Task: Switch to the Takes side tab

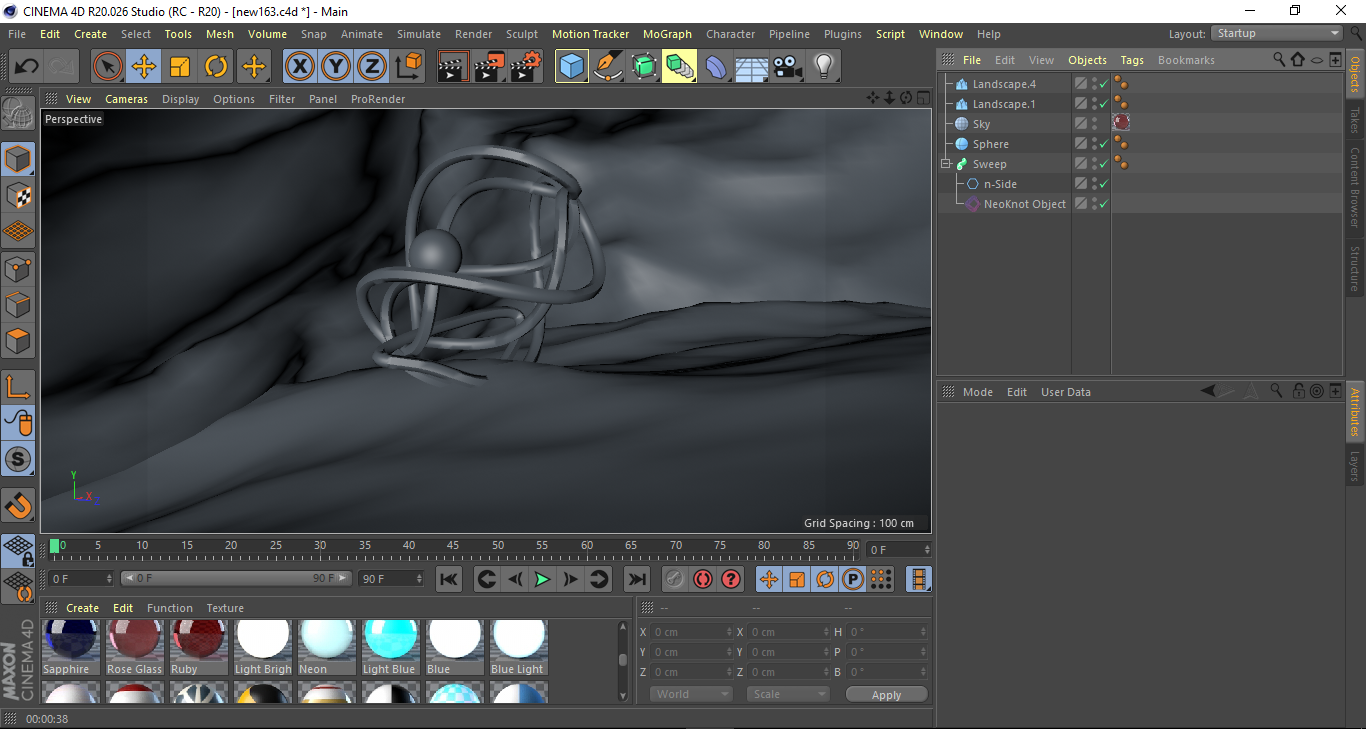Action: coord(1355,122)
